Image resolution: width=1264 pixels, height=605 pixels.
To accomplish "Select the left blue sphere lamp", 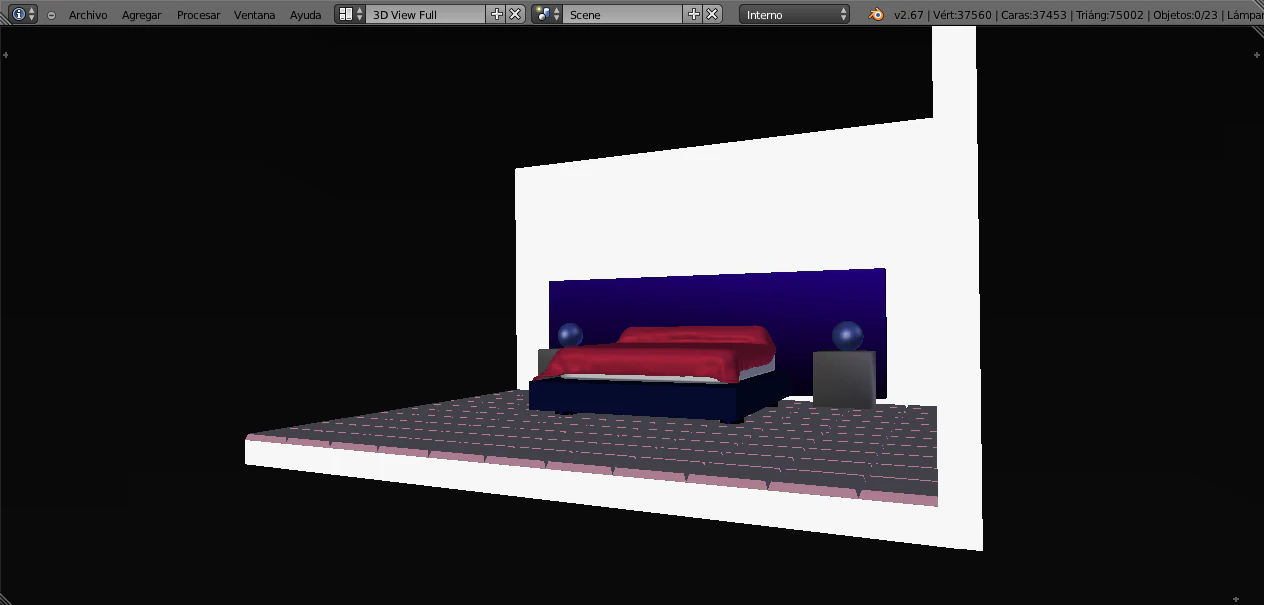I will [570, 335].
